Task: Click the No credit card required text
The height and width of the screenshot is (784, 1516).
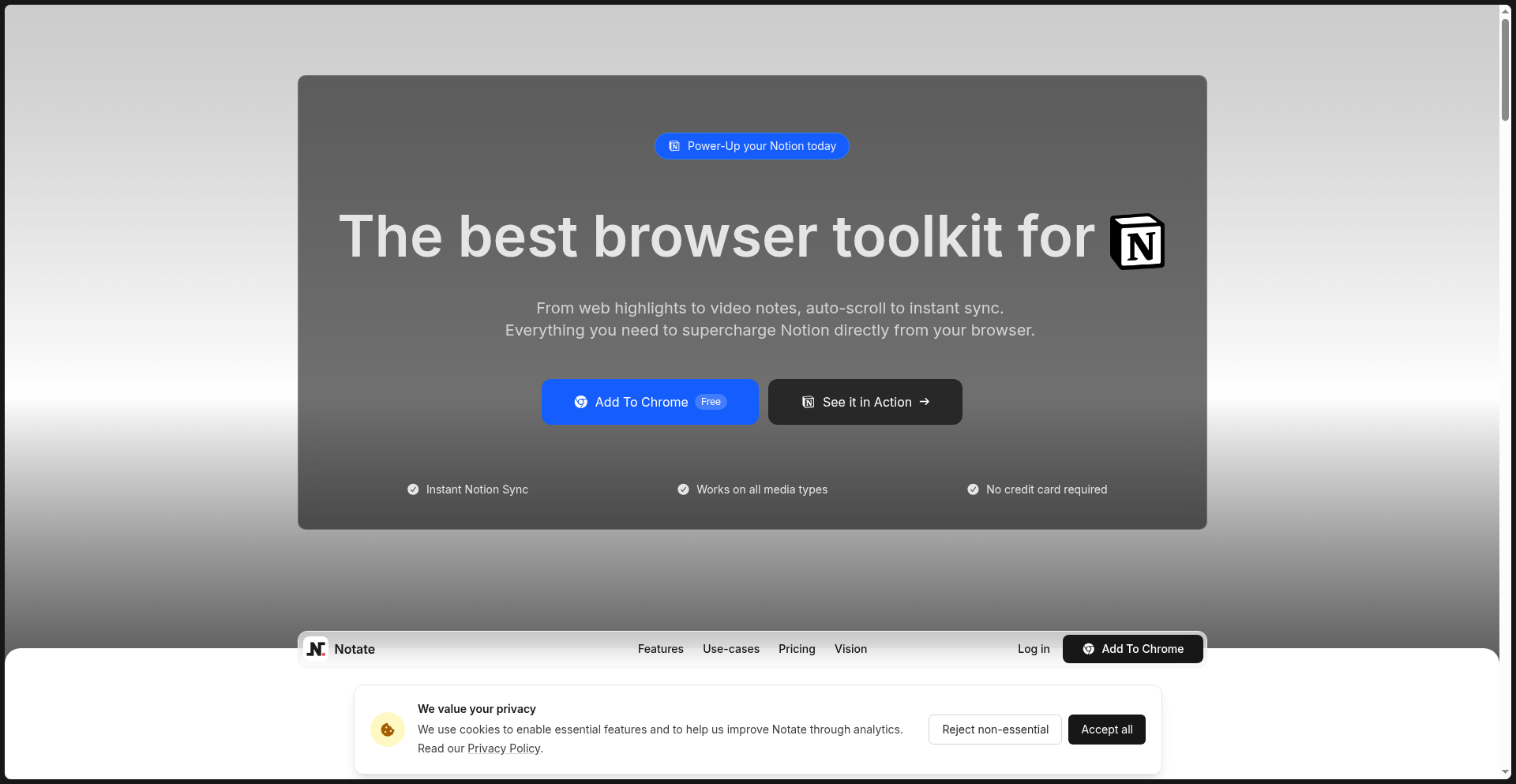Action: (1046, 490)
